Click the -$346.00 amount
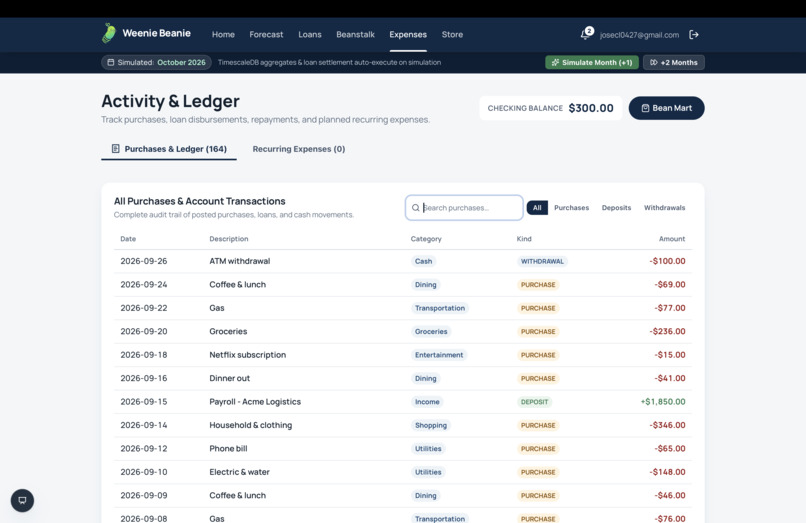 click(667, 425)
